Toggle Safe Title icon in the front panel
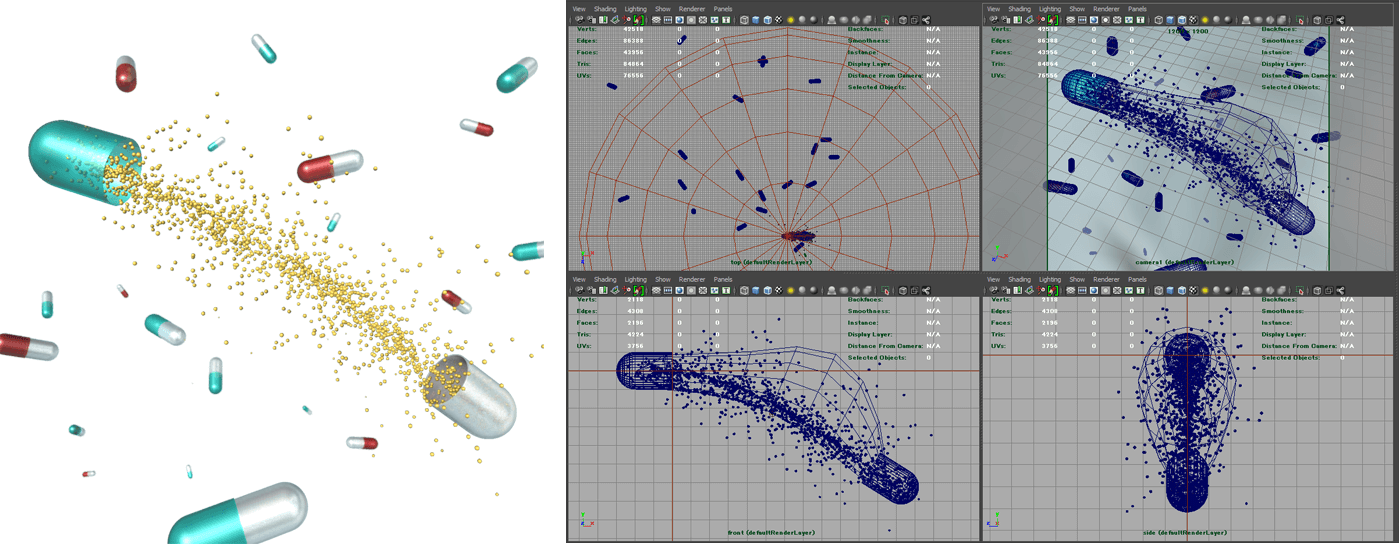 (x=727, y=290)
